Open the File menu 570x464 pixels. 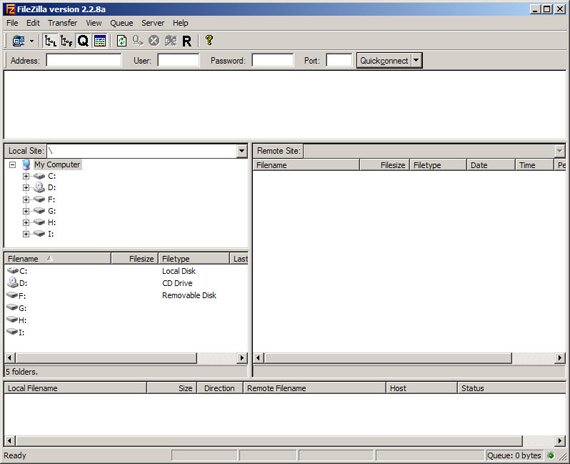tap(12, 23)
